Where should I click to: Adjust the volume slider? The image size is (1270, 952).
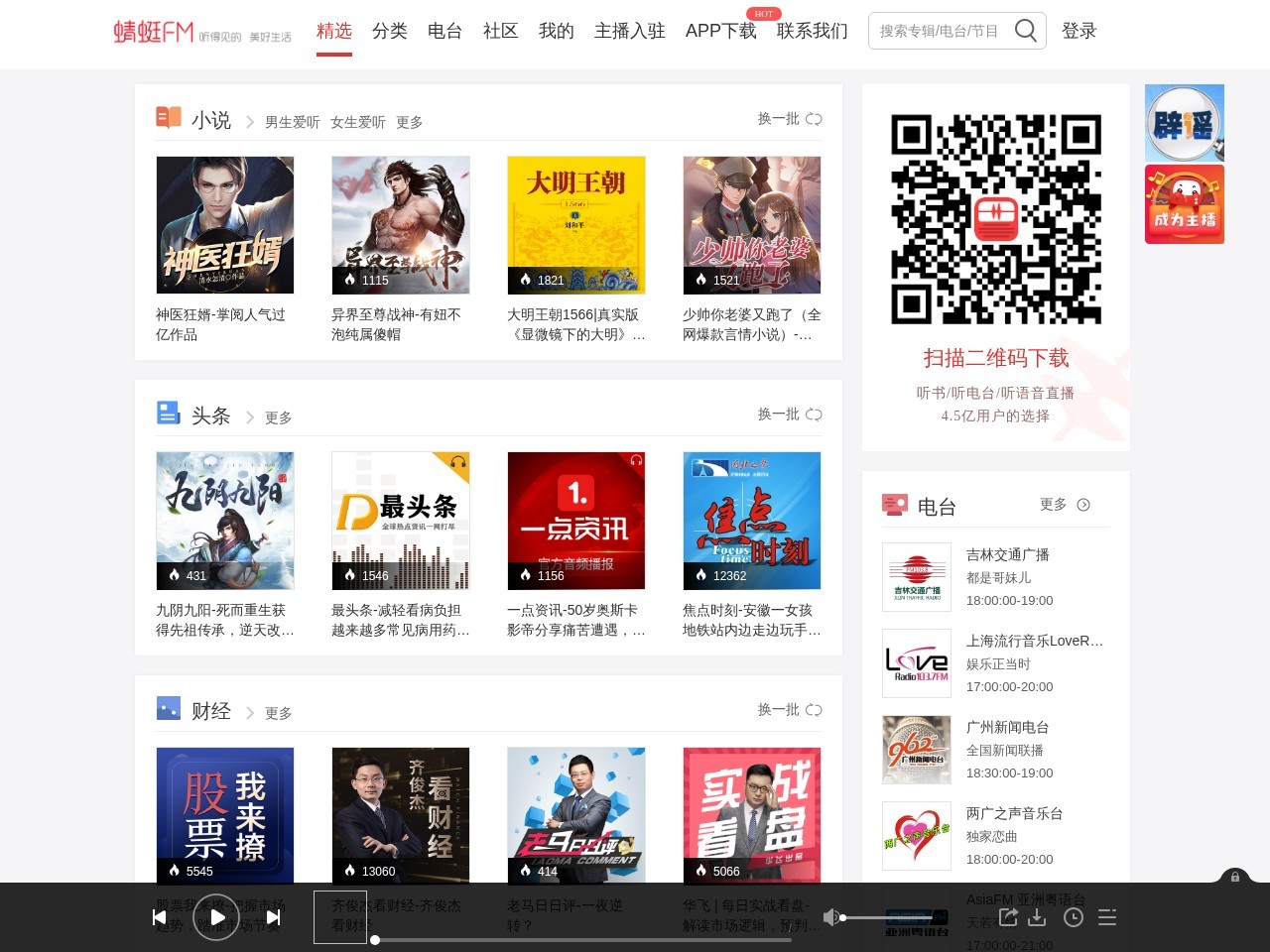coord(888,917)
